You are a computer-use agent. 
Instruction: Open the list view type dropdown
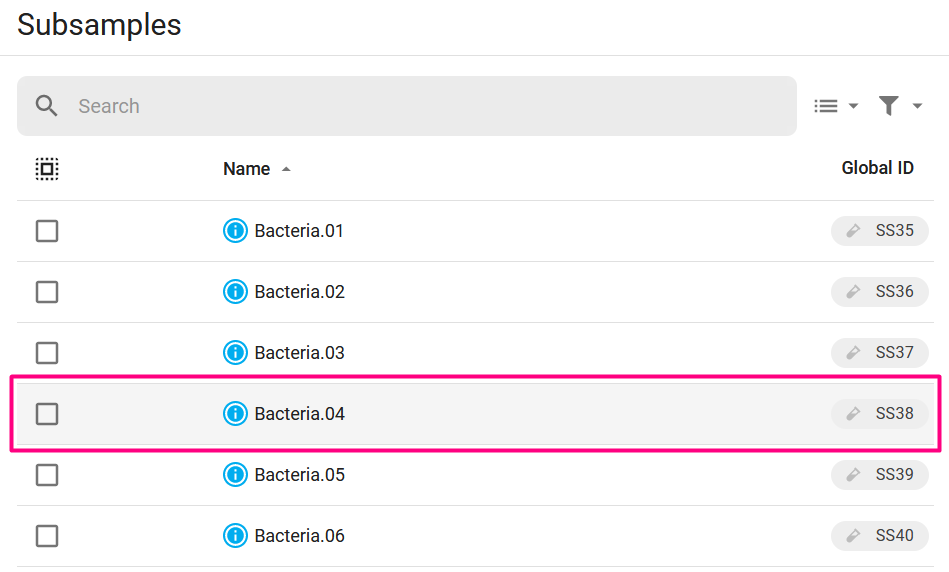click(836, 106)
